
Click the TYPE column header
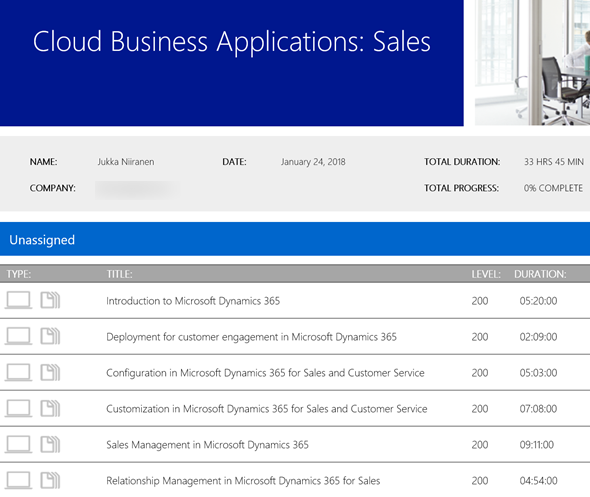19,274
